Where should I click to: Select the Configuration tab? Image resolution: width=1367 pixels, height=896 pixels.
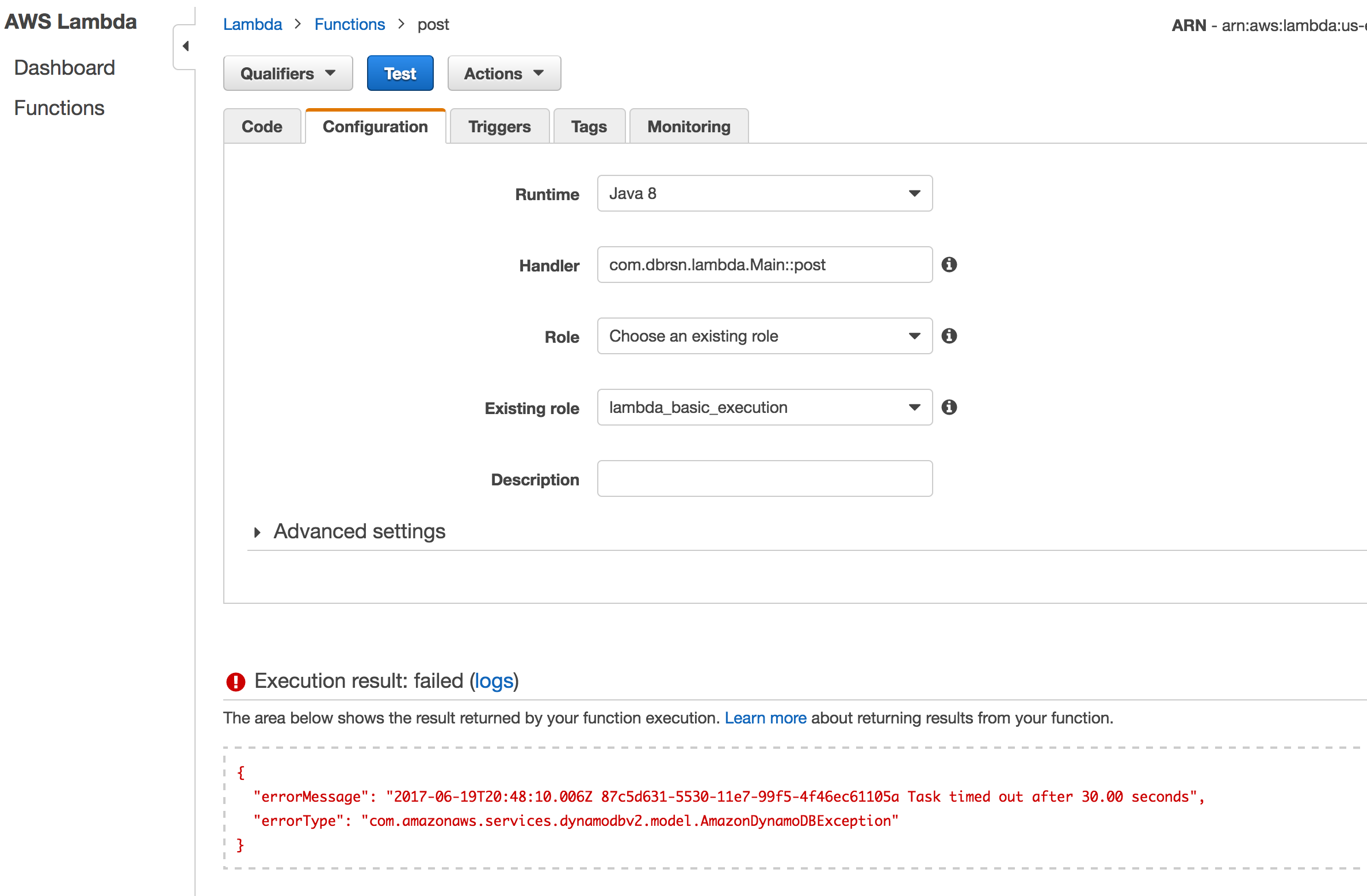click(x=376, y=126)
